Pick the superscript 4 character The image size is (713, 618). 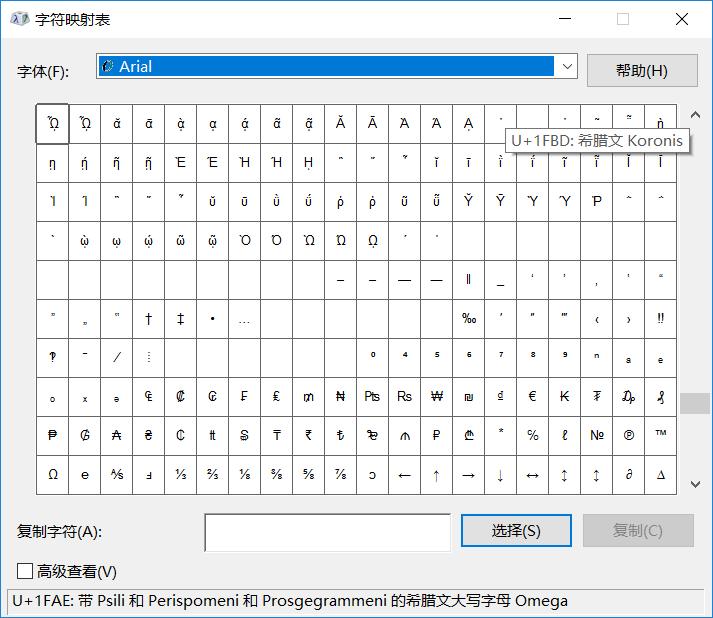click(405, 357)
